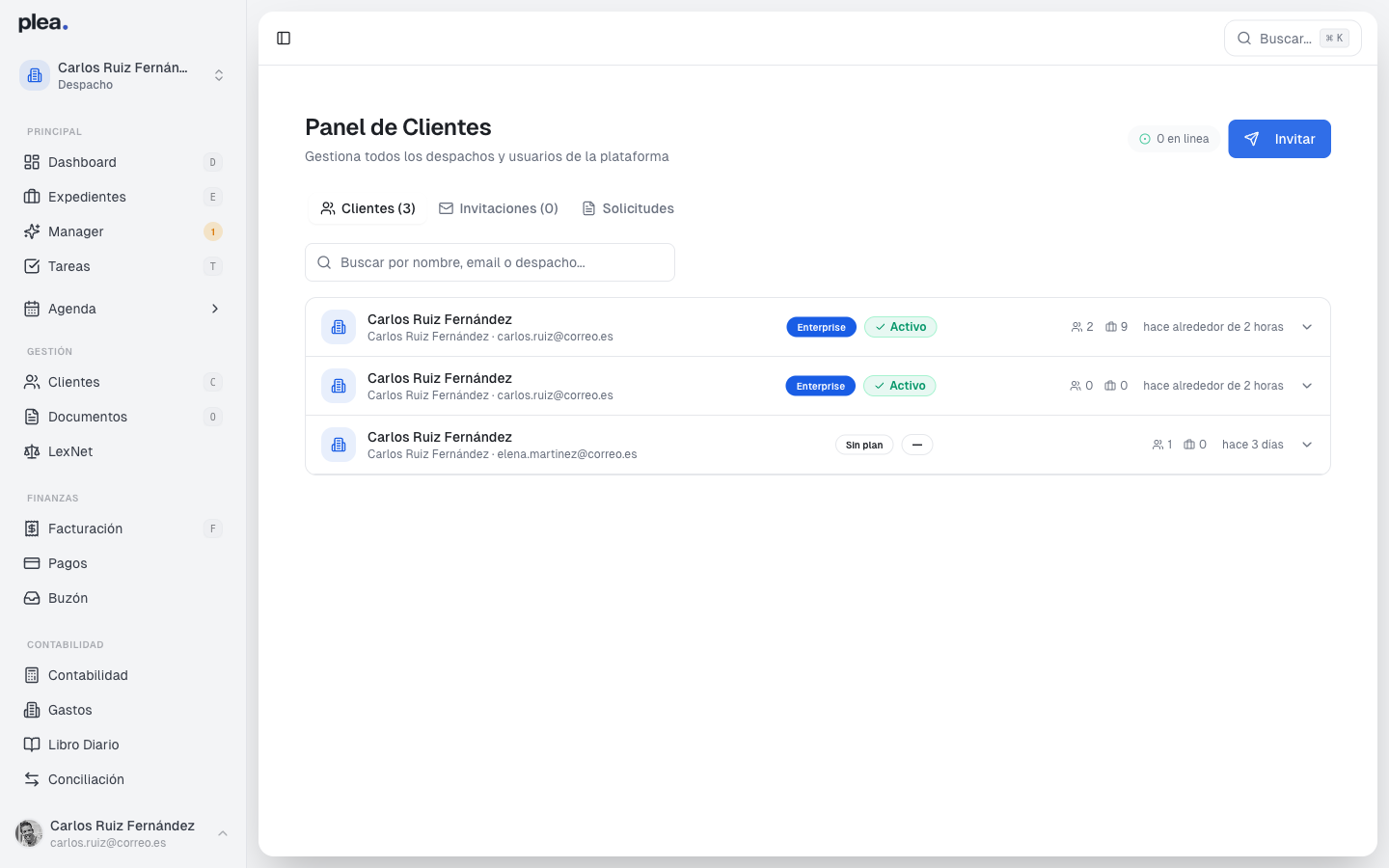The height and width of the screenshot is (868, 1389).
Task: Expand the first client row chevron
Action: click(x=1307, y=327)
